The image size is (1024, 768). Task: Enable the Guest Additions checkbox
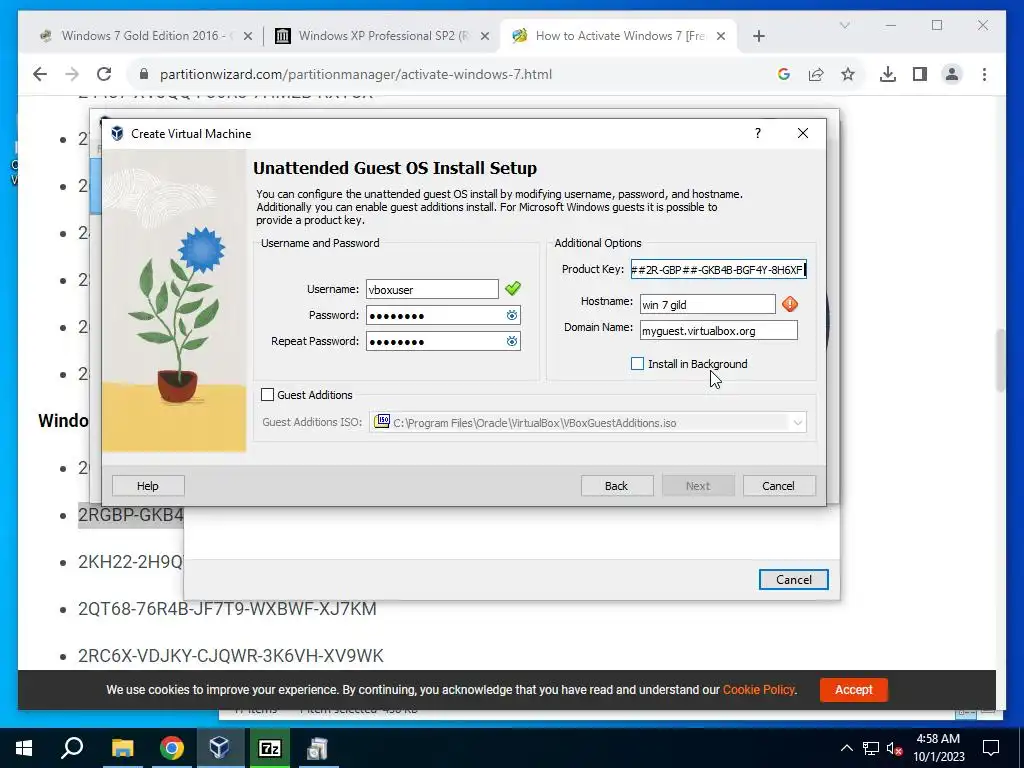tap(267, 394)
